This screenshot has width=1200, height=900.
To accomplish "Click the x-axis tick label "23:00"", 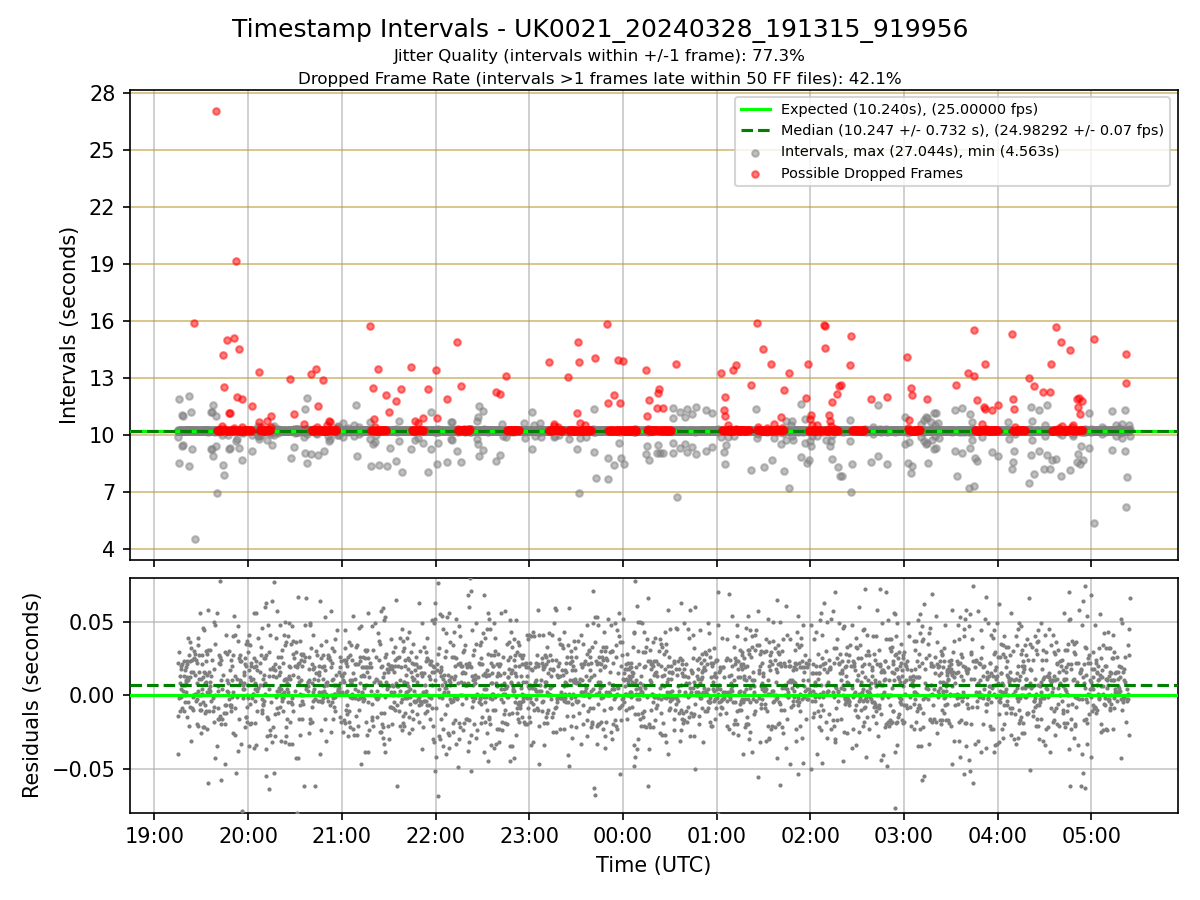I will [x=529, y=835].
